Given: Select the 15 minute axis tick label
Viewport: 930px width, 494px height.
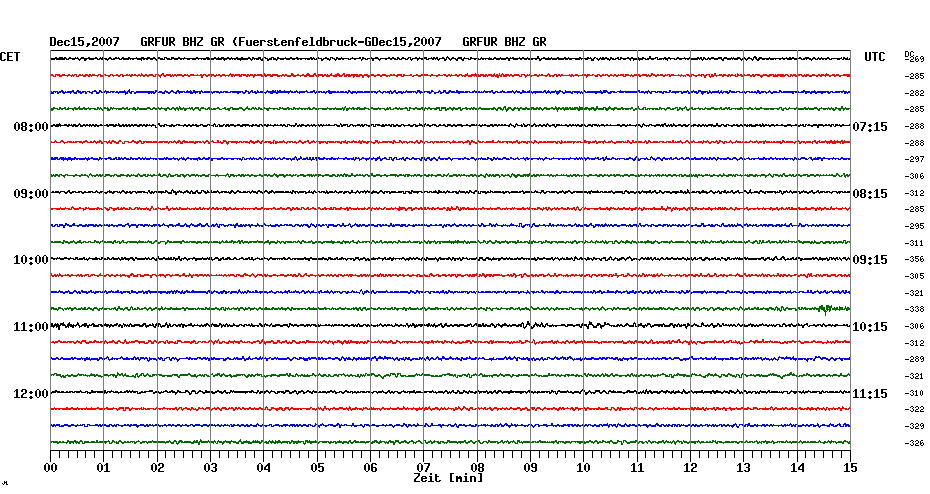Looking at the screenshot, I should pyautogui.click(x=850, y=468).
